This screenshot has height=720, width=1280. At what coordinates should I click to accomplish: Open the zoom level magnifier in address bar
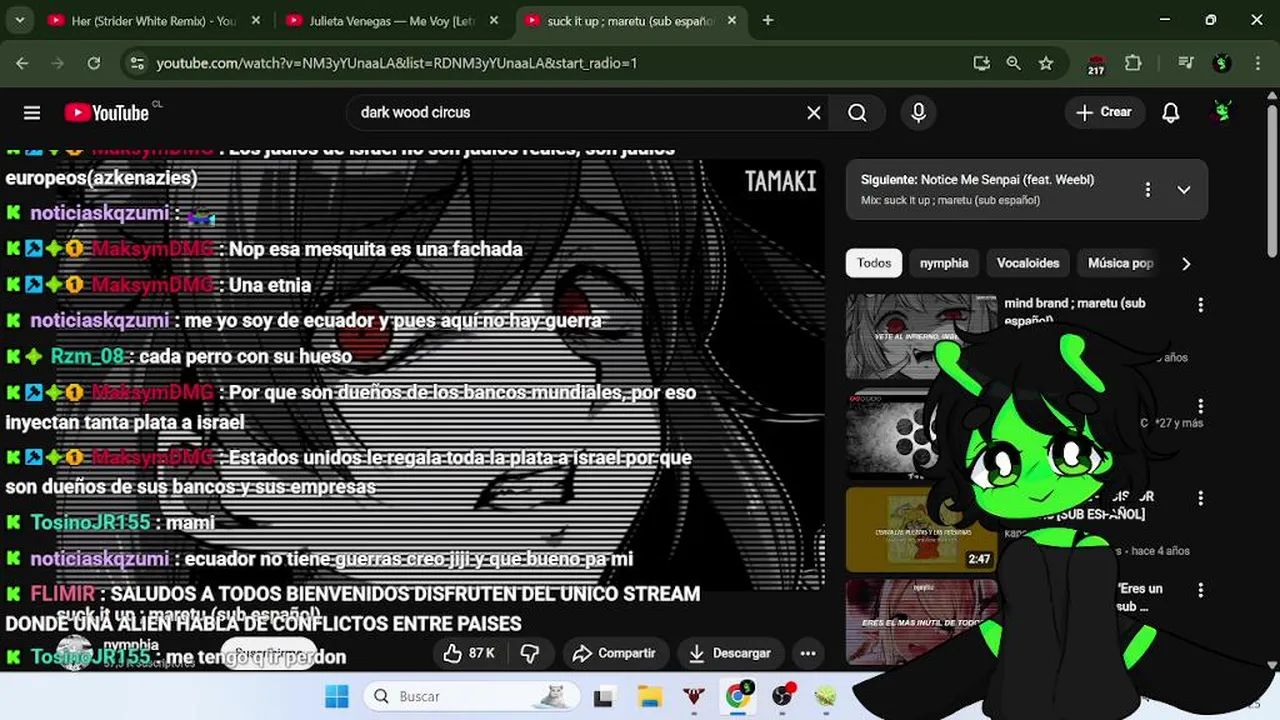(x=1014, y=63)
